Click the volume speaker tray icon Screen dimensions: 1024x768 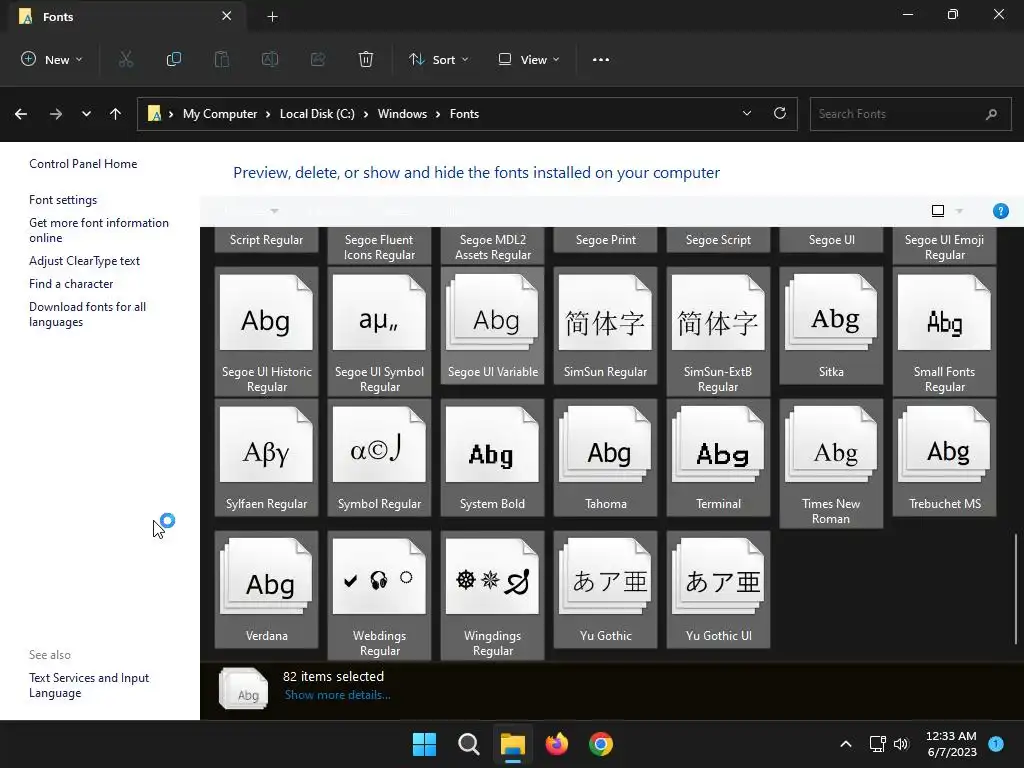tap(901, 744)
